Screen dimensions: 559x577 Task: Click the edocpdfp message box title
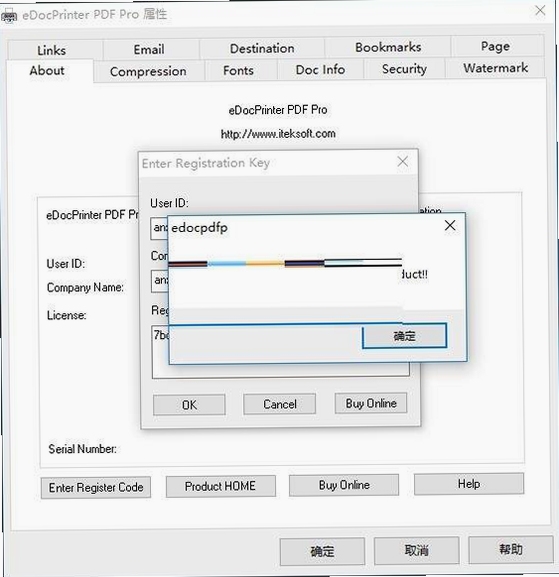click(199, 228)
